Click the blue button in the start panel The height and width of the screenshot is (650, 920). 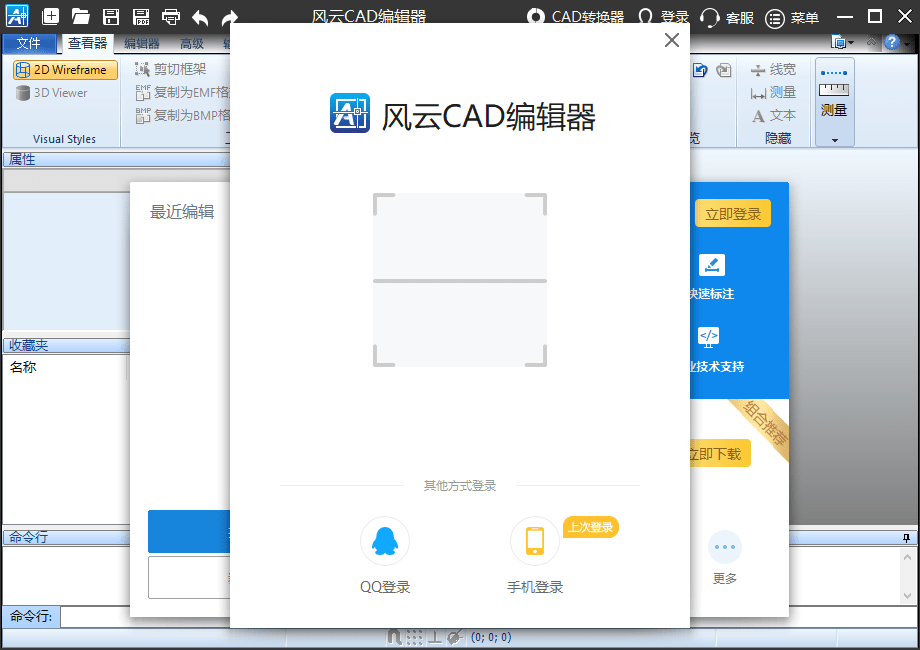click(189, 531)
